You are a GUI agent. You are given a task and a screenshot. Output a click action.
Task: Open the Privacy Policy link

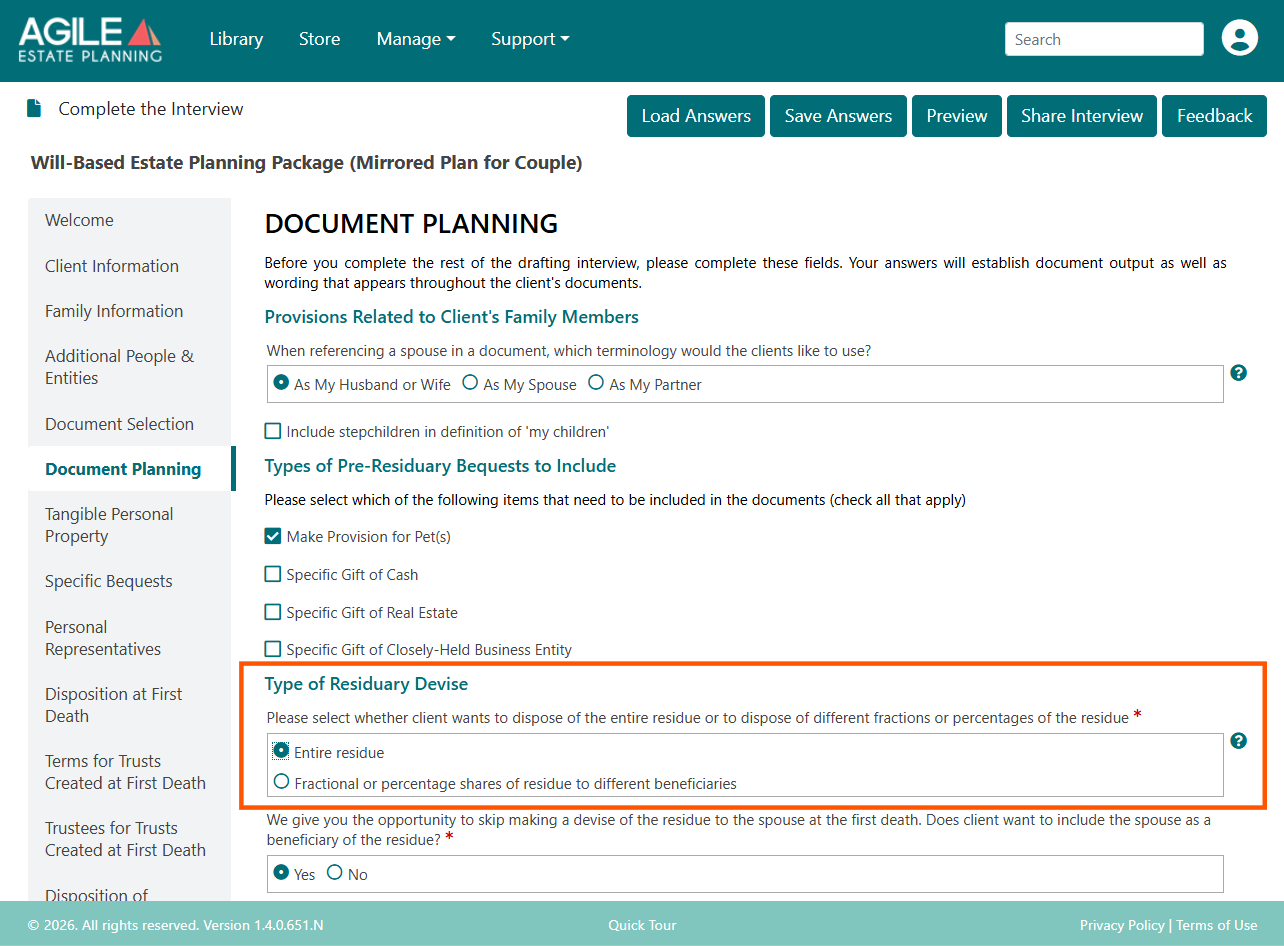click(1122, 925)
